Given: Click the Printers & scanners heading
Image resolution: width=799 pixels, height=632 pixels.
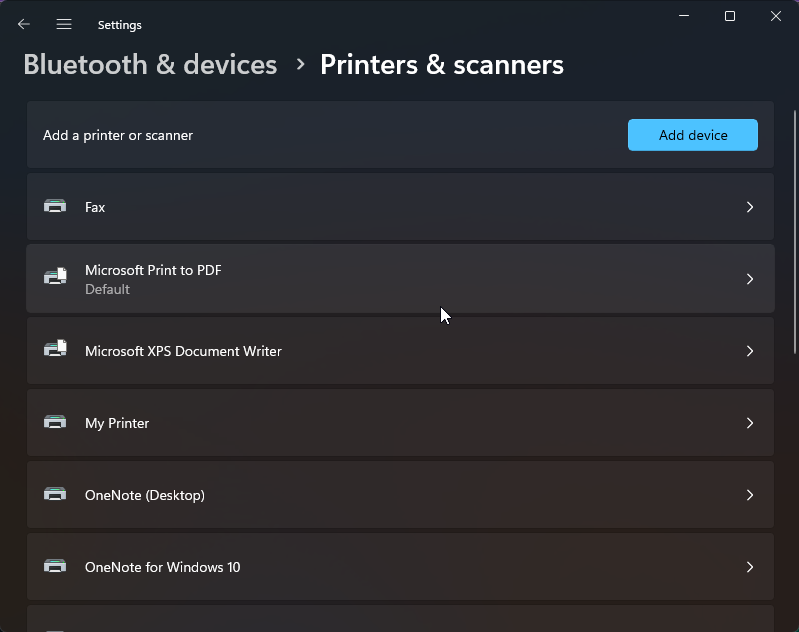Looking at the screenshot, I should 442,65.
